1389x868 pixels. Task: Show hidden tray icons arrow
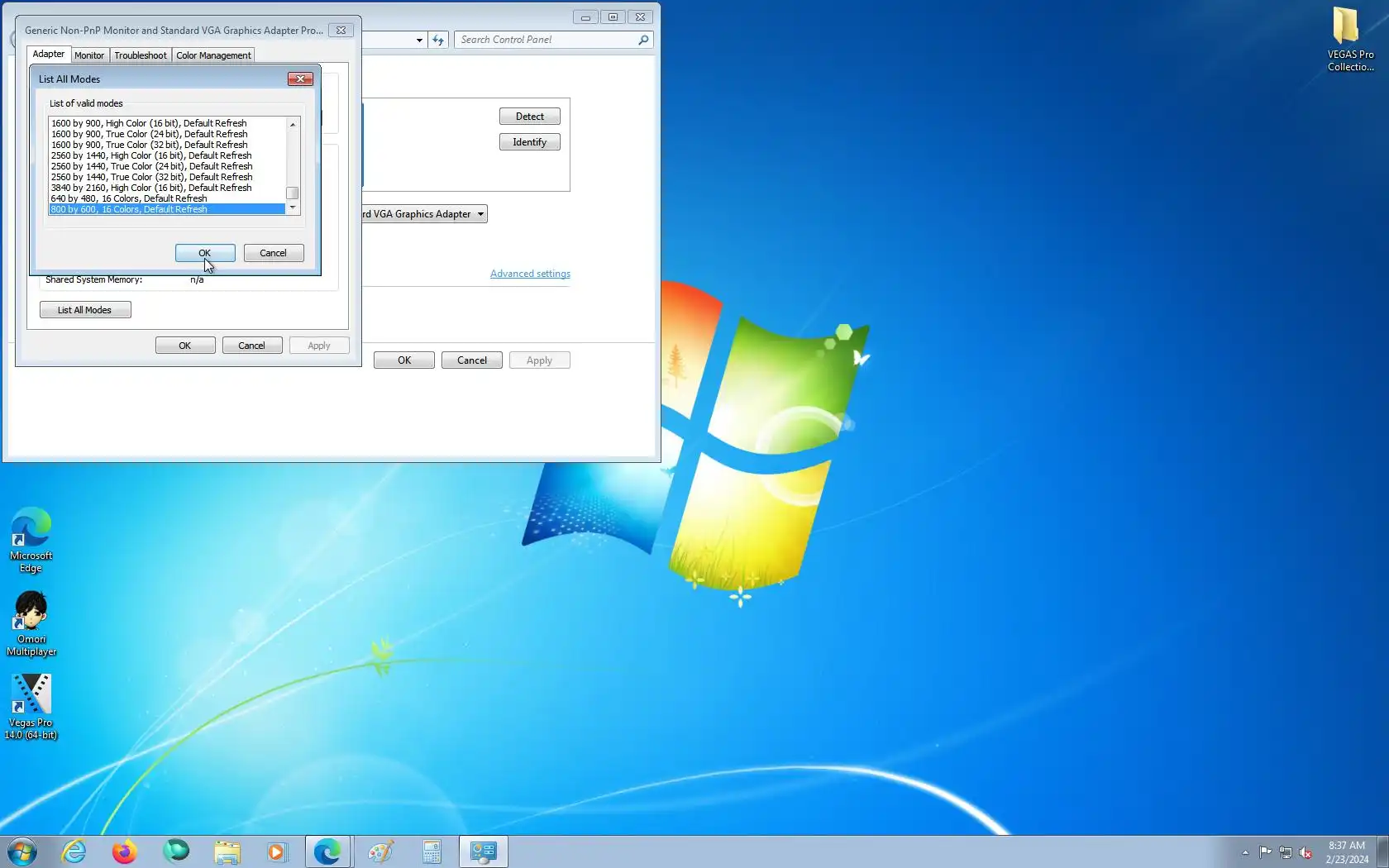pyautogui.click(x=1245, y=852)
